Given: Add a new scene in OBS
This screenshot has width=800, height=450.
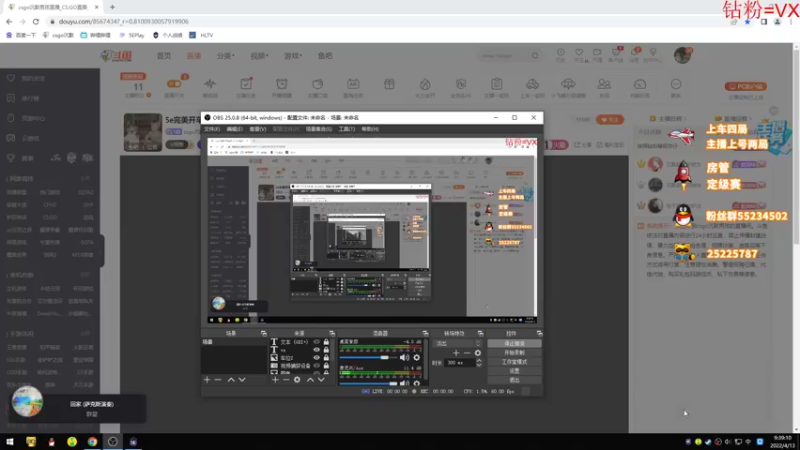Looking at the screenshot, I should click(x=207, y=380).
